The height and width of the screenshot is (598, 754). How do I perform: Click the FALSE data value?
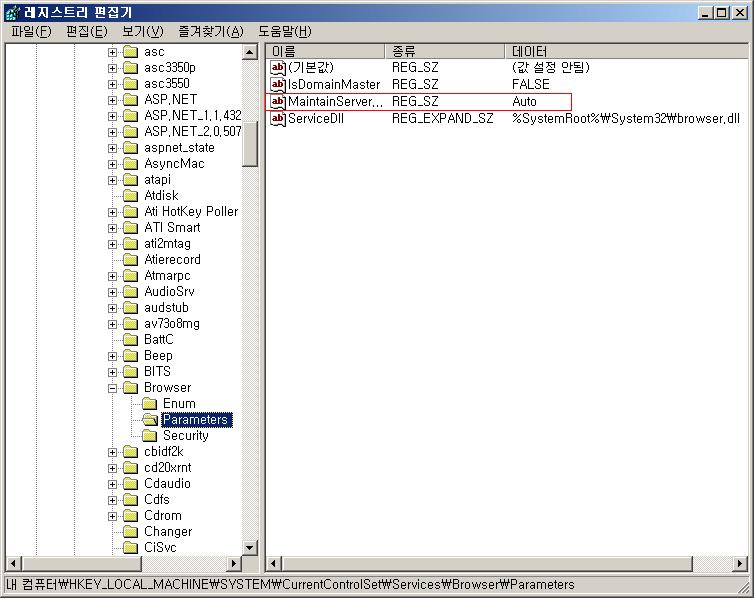[530, 85]
